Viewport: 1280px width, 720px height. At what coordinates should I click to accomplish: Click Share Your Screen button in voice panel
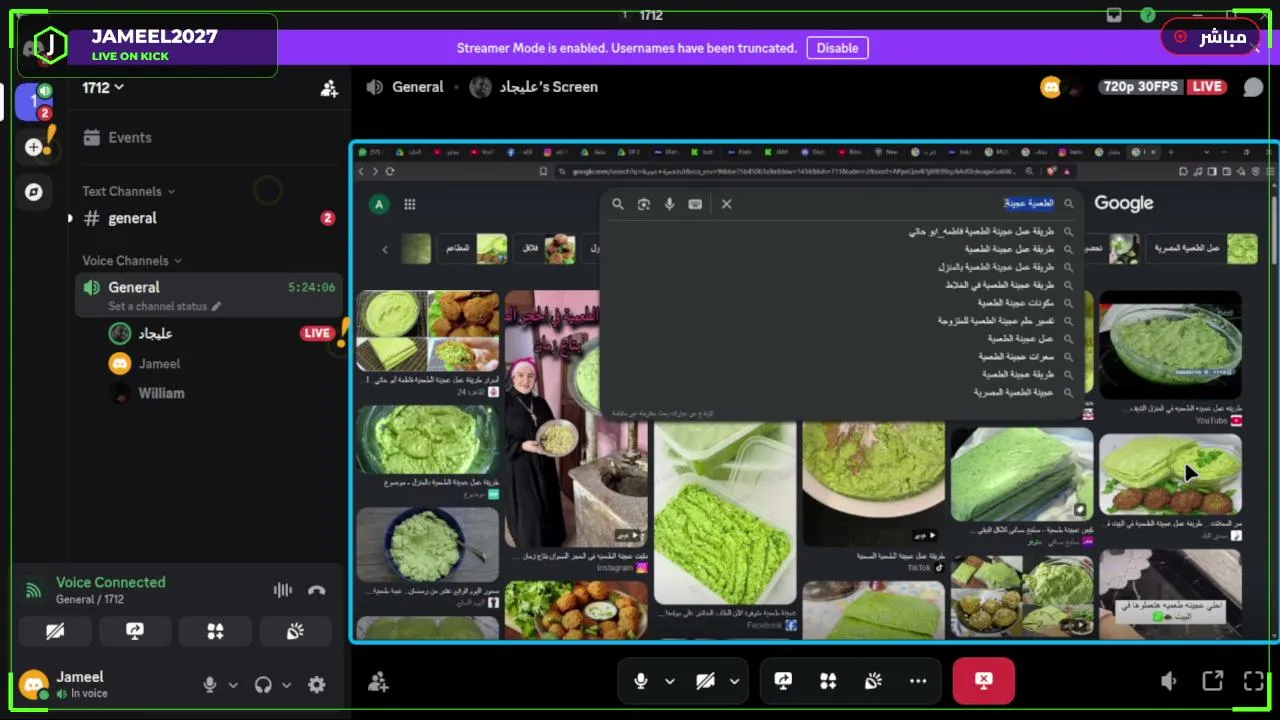[135, 631]
